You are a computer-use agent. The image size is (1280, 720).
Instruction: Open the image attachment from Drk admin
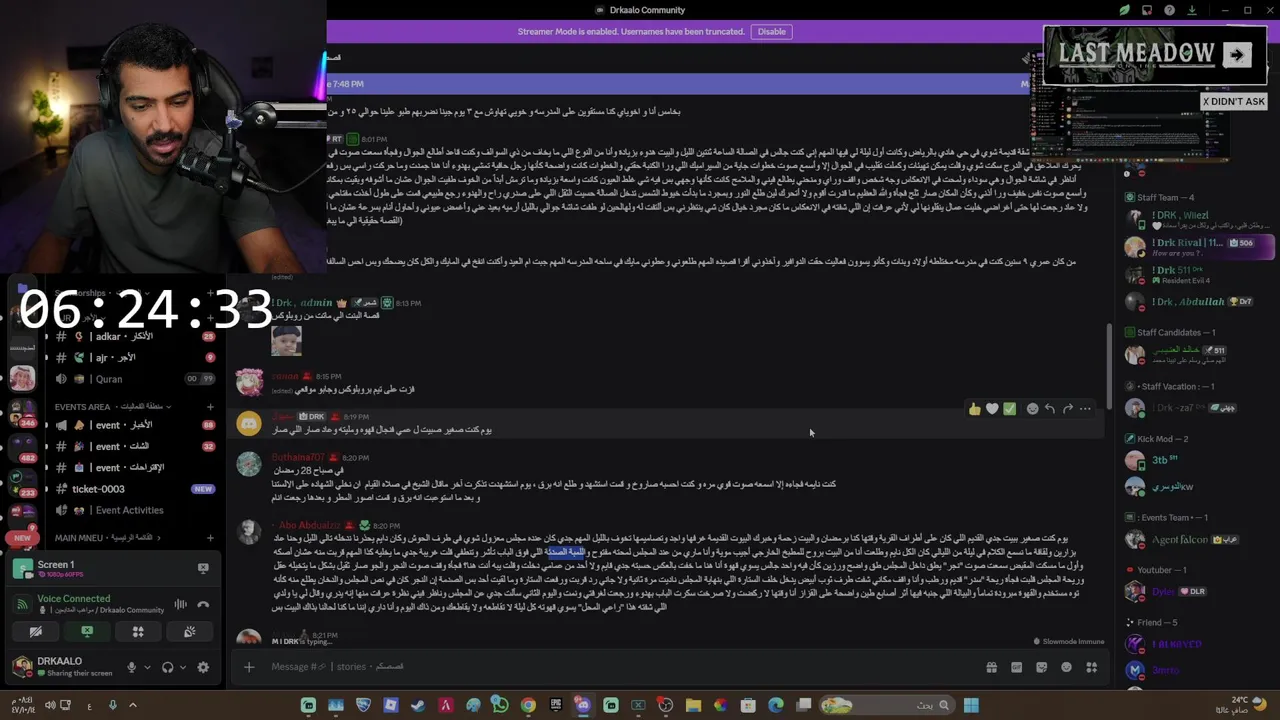[x=286, y=341]
